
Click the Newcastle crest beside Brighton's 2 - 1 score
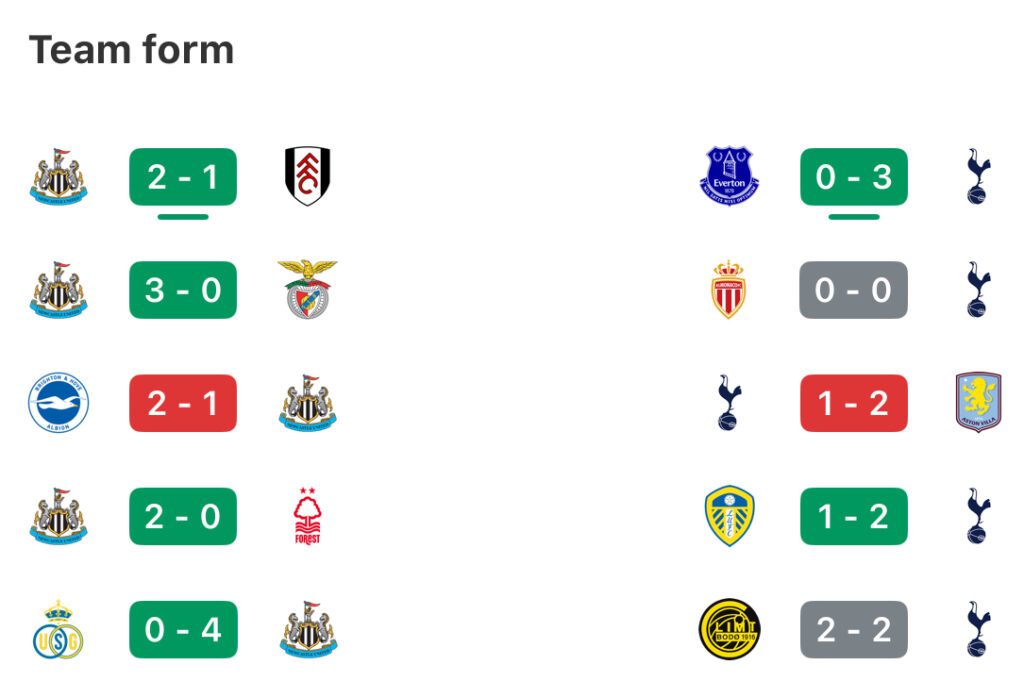point(307,403)
